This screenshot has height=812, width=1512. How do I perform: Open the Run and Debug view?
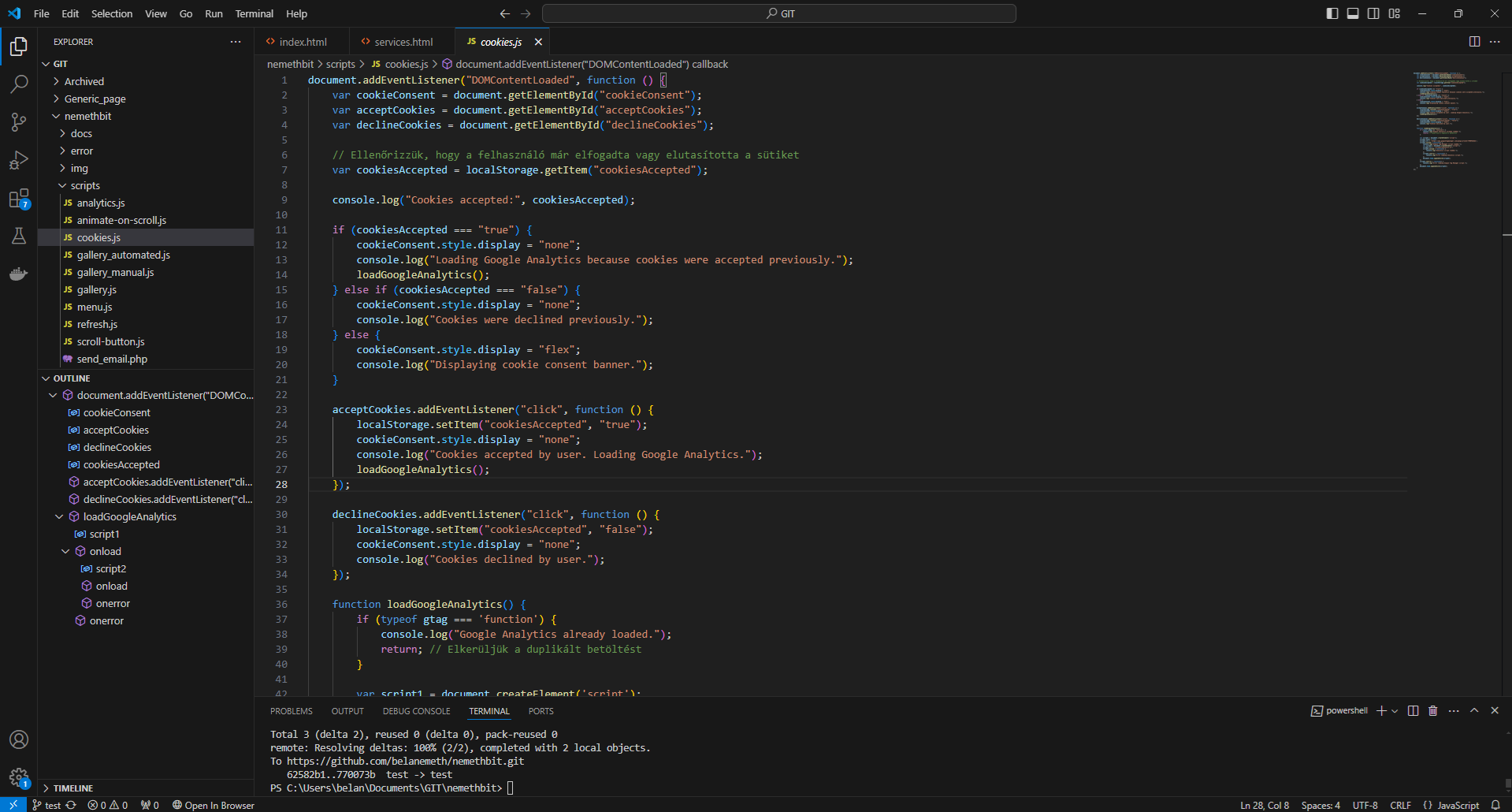(19, 160)
